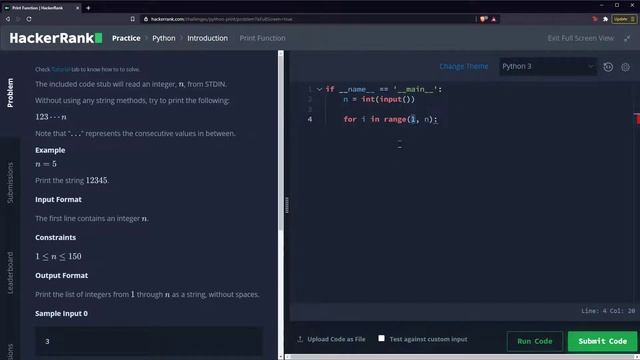The width and height of the screenshot is (640, 360).
Task: Reload the page with refresh icon
Action: pyautogui.click(x=29, y=19)
